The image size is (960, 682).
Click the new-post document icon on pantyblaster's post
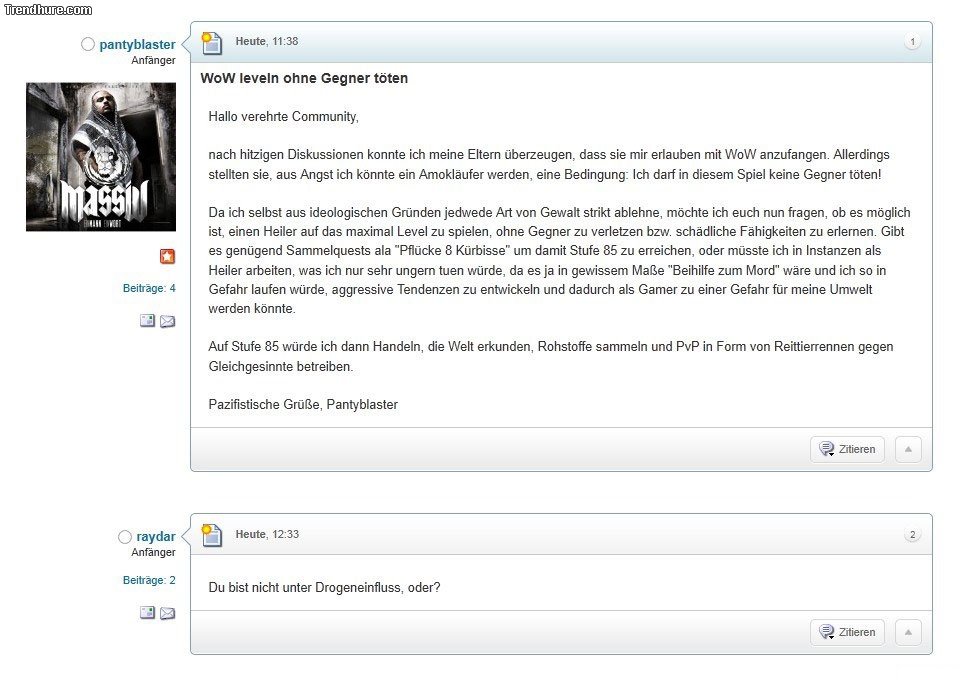coord(211,43)
